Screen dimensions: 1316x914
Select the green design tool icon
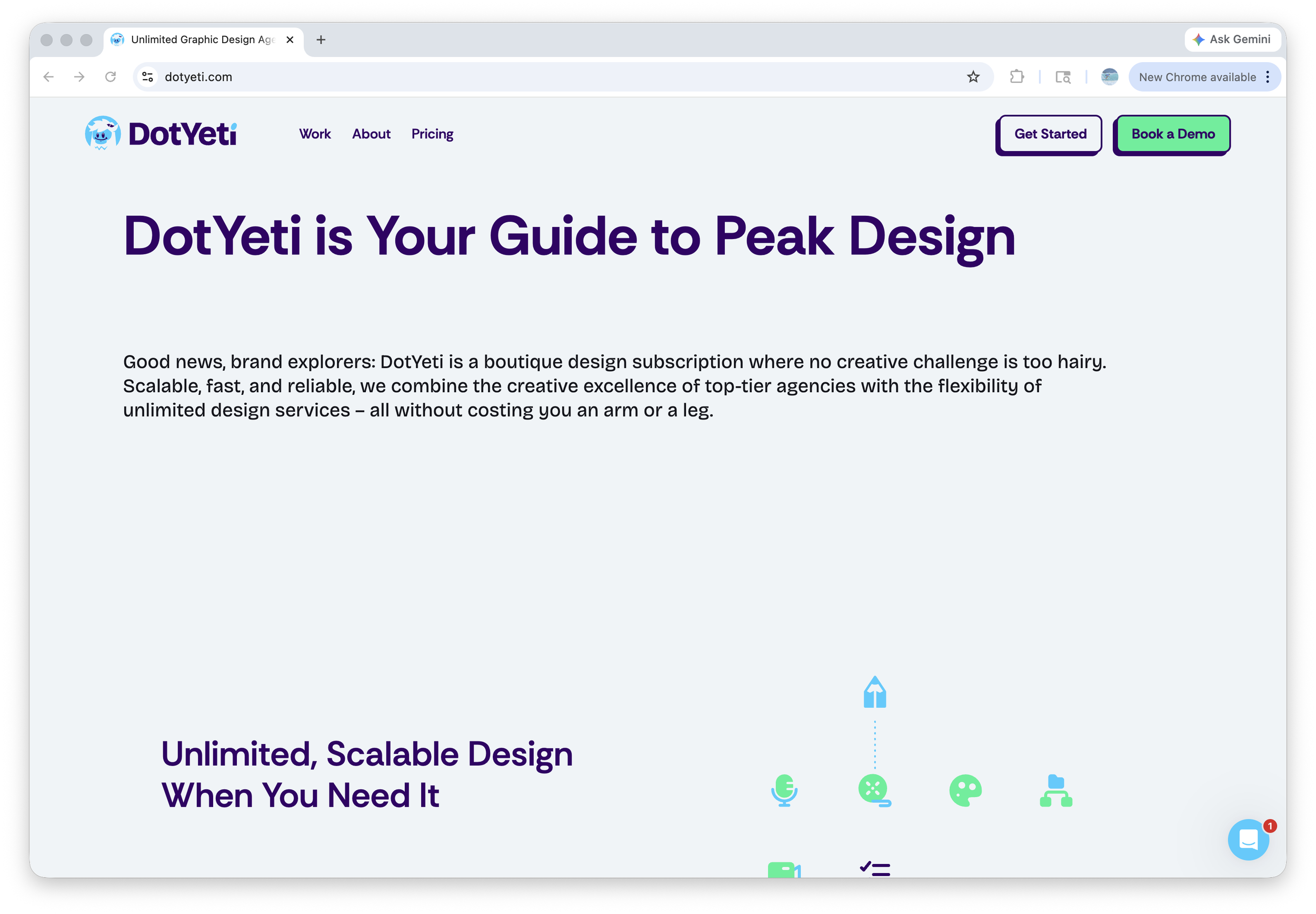click(x=875, y=790)
